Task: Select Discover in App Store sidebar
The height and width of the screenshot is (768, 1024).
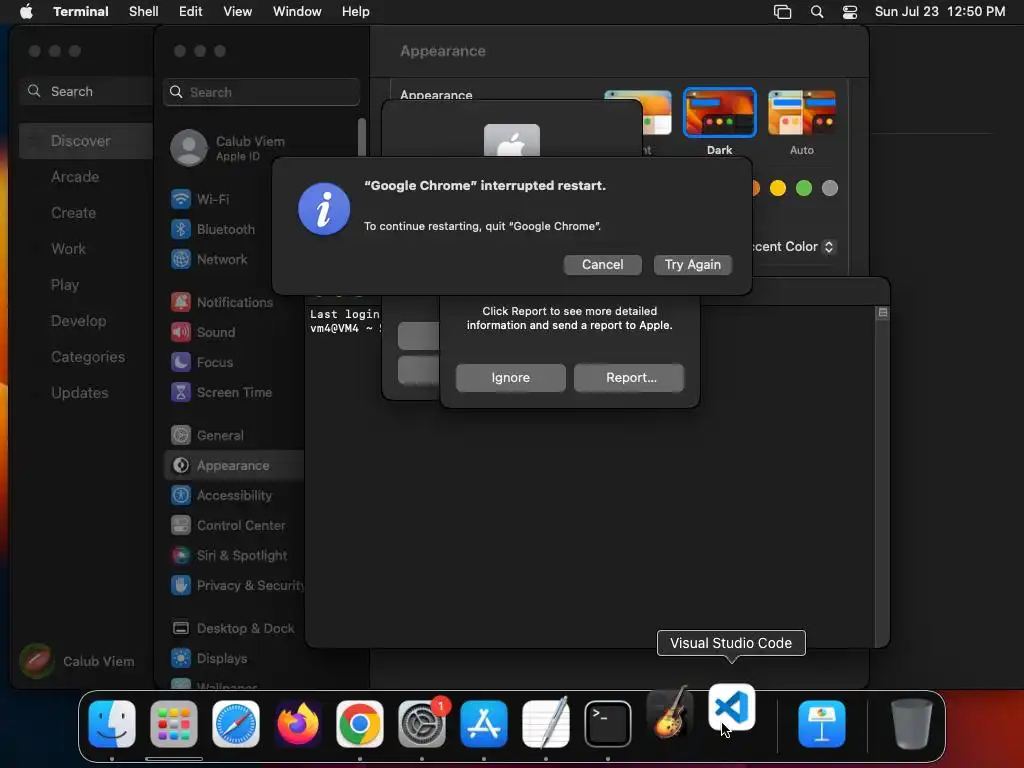Action: pyautogui.click(x=86, y=141)
